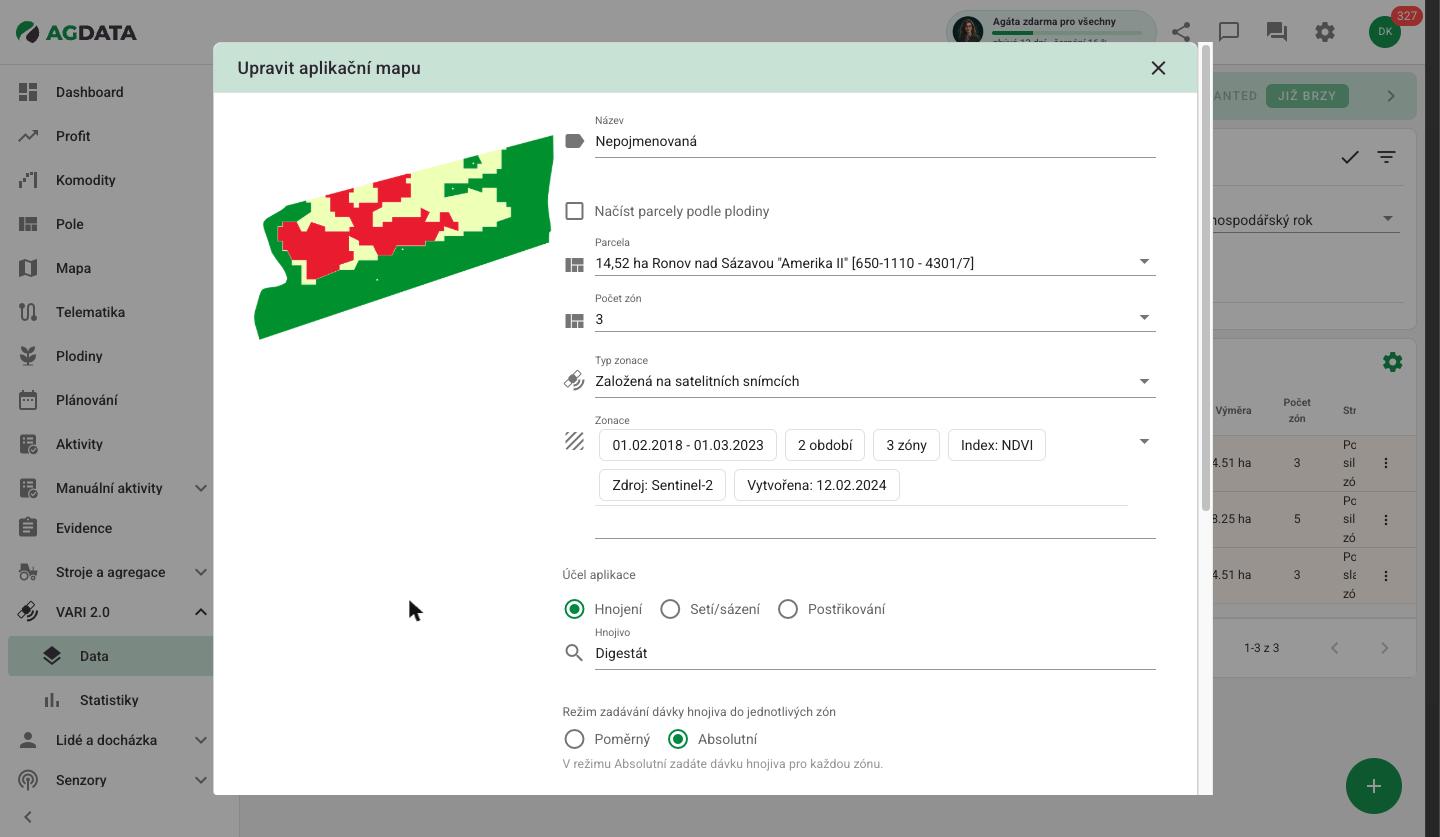Screen dimensions: 1440x837
Task: Click the Plánování calendar icon
Action: [28, 400]
